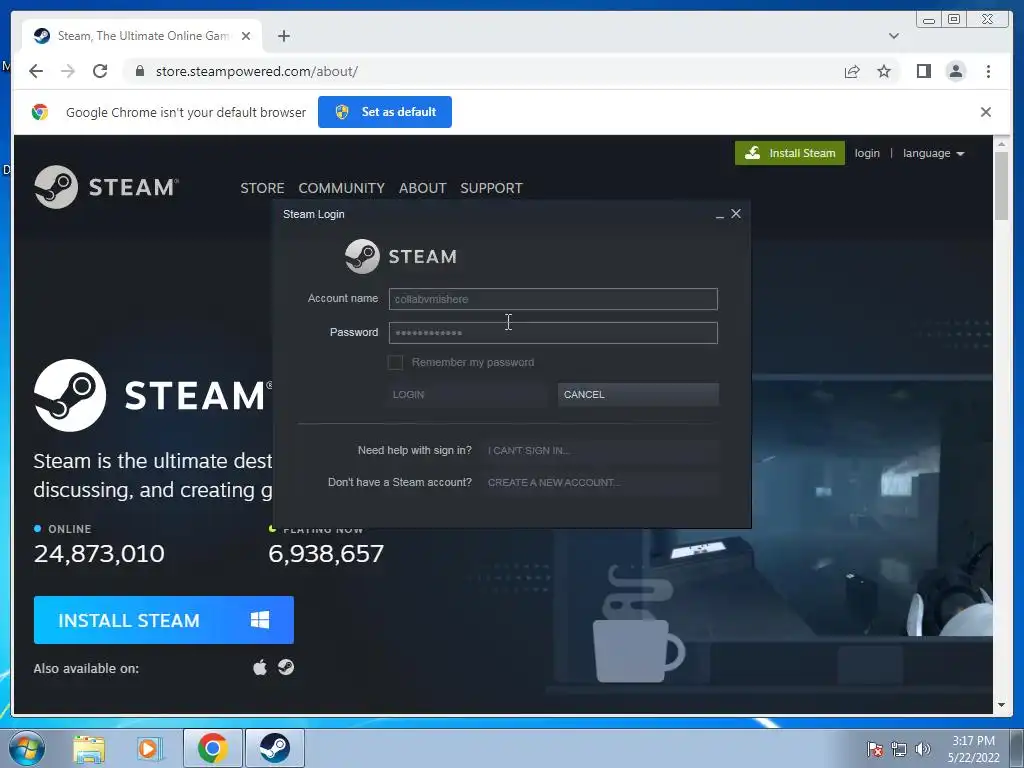Open File Explorer from taskbar
The width and height of the screenshot is (1024, 768).
[x=89, y=748]
